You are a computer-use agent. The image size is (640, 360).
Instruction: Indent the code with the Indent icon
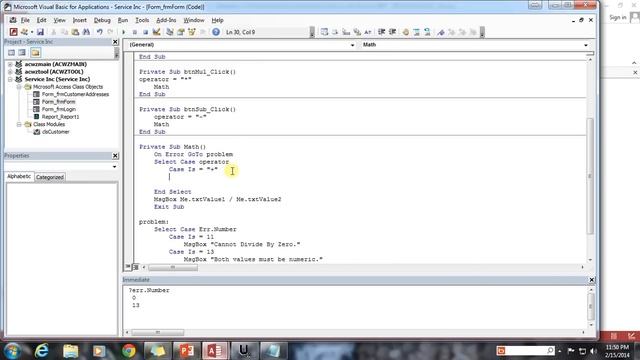coord(382,32)
